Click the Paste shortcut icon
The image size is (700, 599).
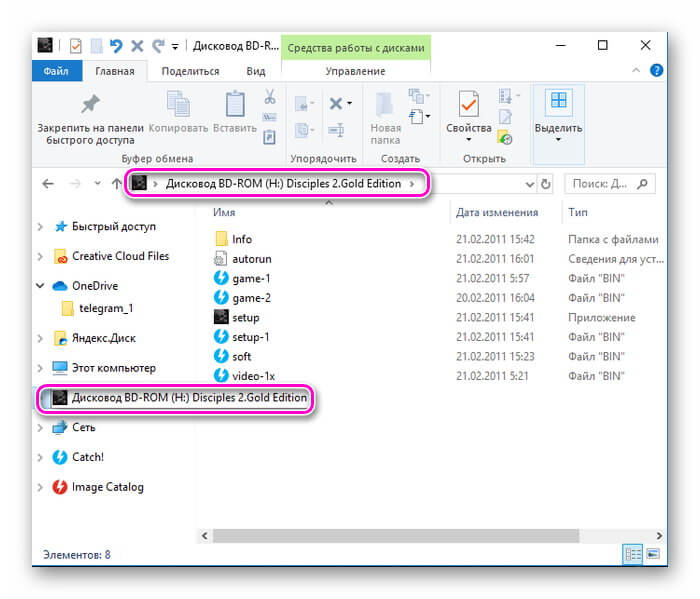269,137
